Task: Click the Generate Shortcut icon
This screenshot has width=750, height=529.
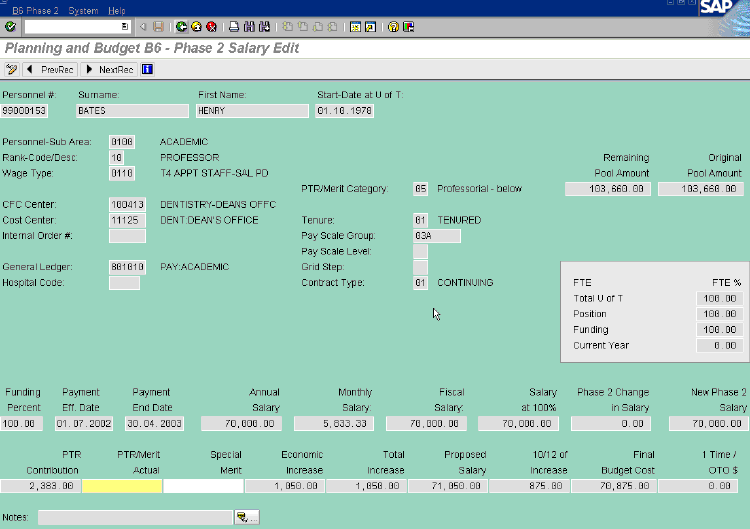Action: click(x=371, y=27)
